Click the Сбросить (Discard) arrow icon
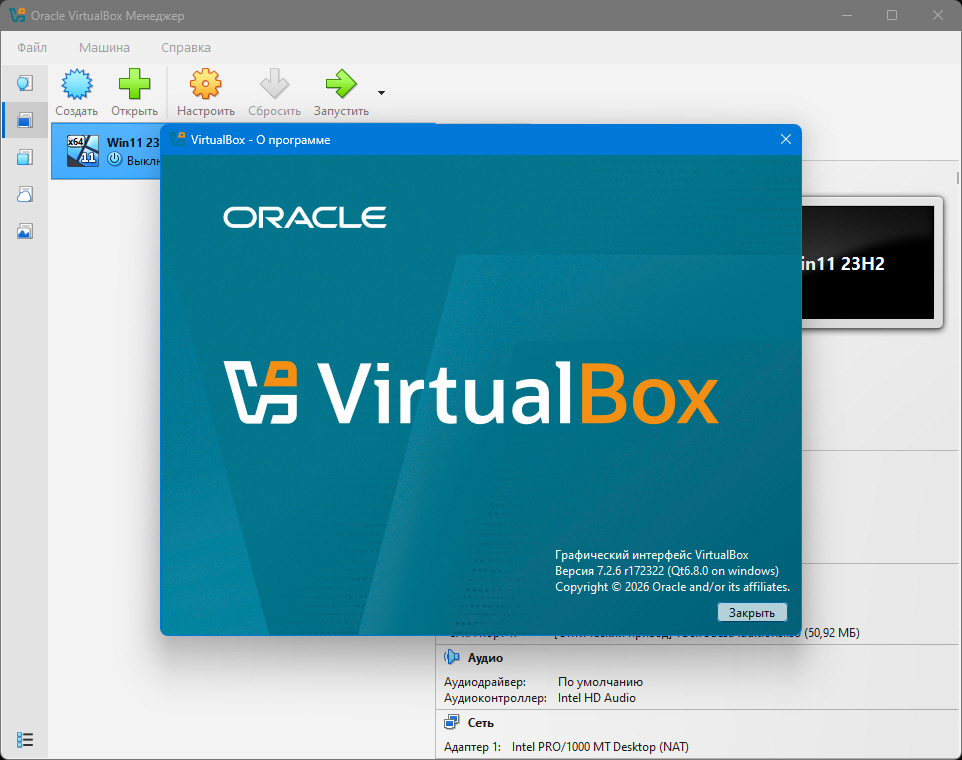Screen dimensions: 962x760 [274, 84]
